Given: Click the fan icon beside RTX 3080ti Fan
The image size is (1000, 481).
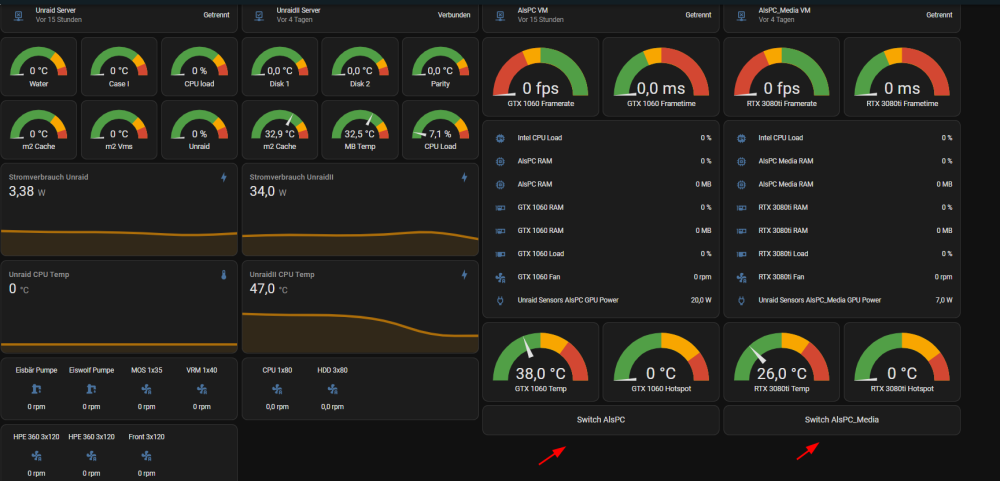Looking at the screenshot, I should (741, 277).
